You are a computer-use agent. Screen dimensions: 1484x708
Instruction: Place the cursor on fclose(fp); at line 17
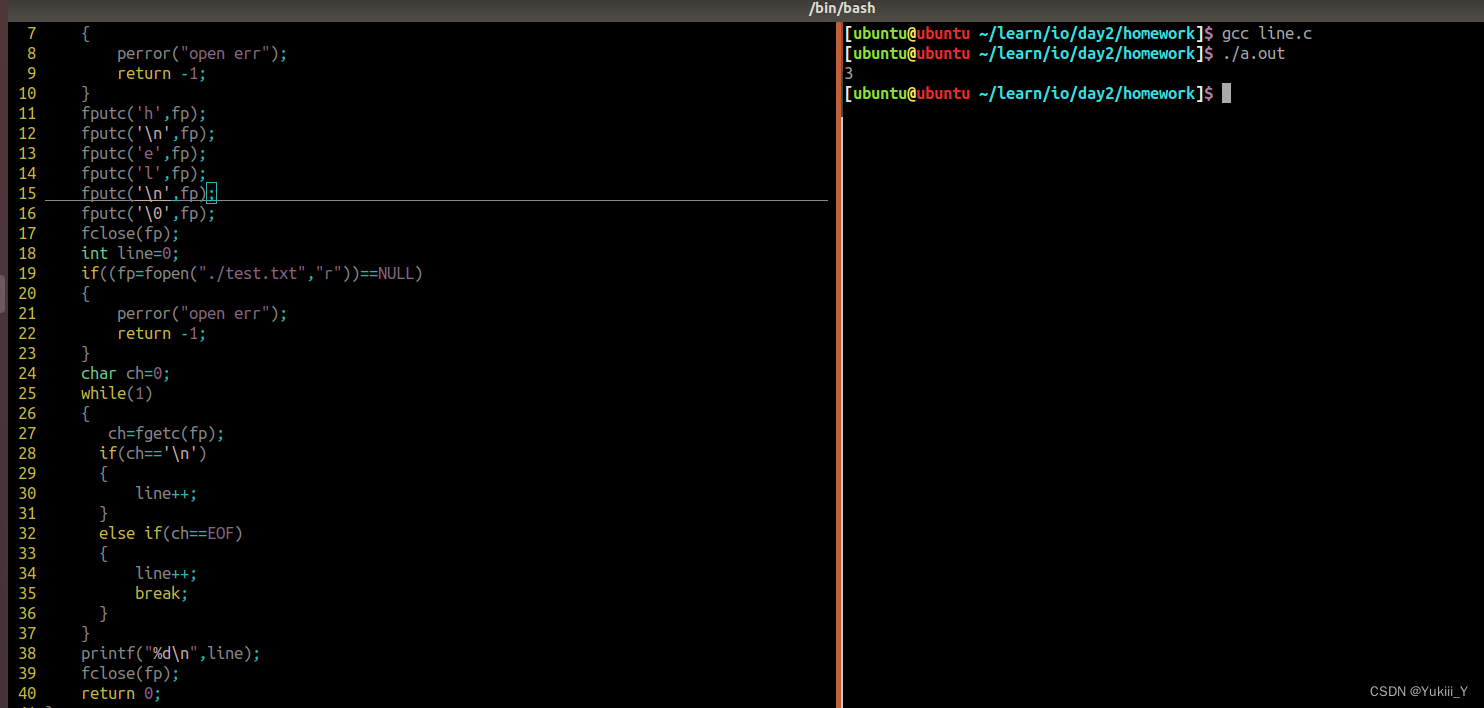click(130, 233)
